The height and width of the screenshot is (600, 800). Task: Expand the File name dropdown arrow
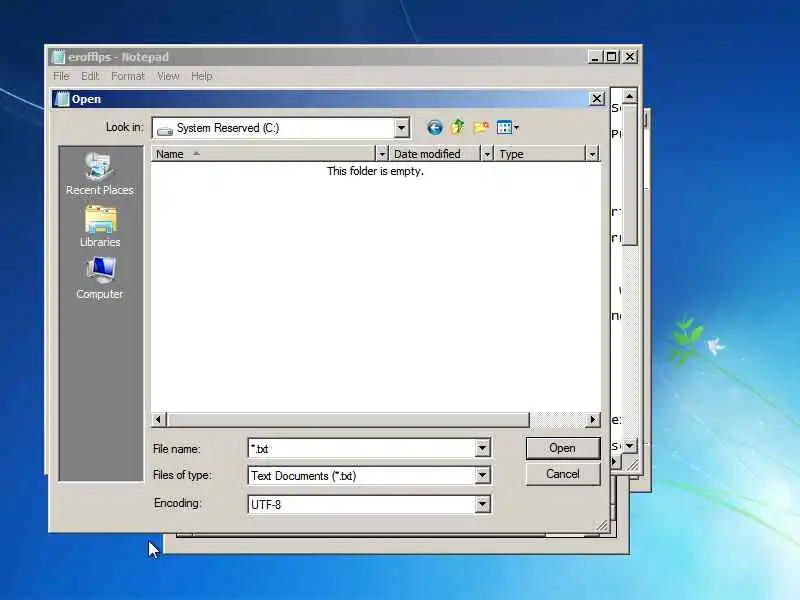coord(482,448)
